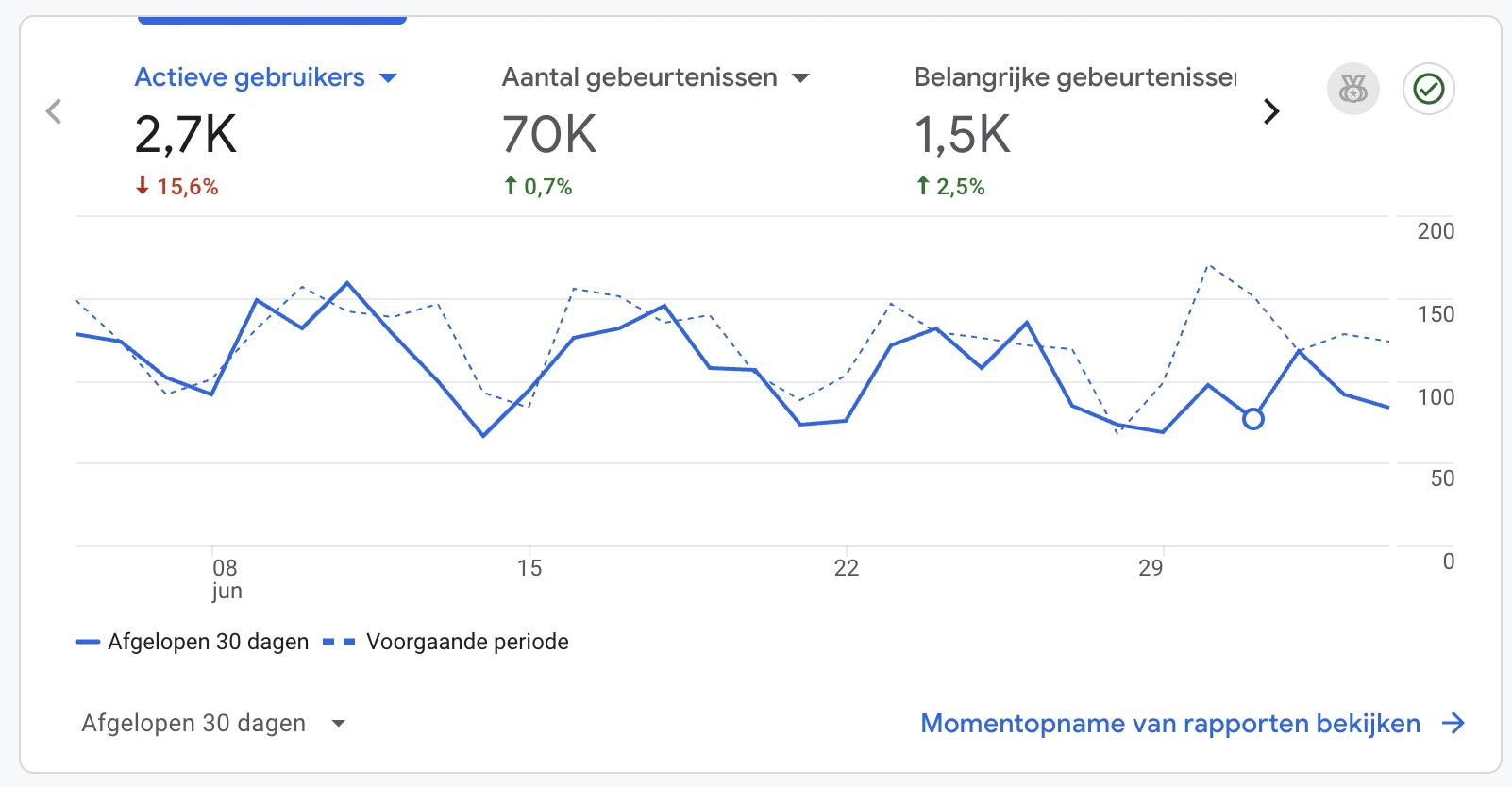Image resolution: width=1512 pixels, height=787 pixels.
Task: Click the green increase arrow next to 0,7%
Action: tap(510, 186)
